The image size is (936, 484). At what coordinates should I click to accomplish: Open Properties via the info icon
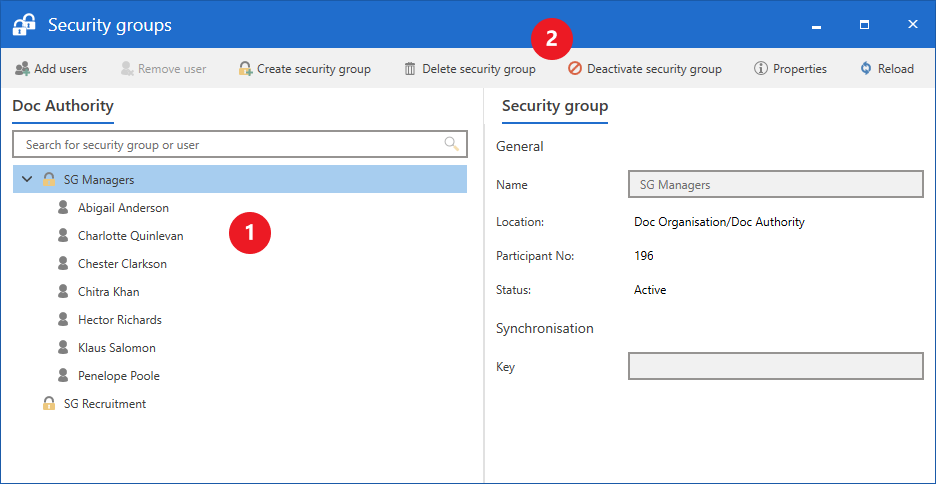(x=761, y=69)
